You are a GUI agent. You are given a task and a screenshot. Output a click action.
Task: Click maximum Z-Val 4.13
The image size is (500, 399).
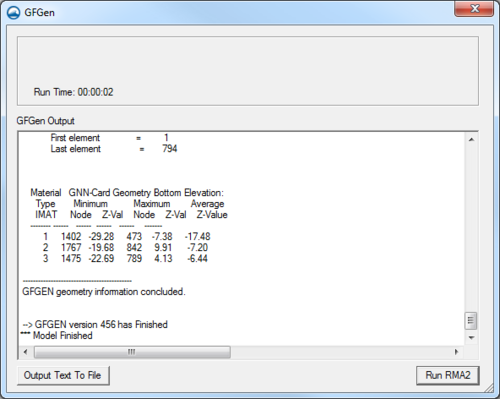click(163, 258)
